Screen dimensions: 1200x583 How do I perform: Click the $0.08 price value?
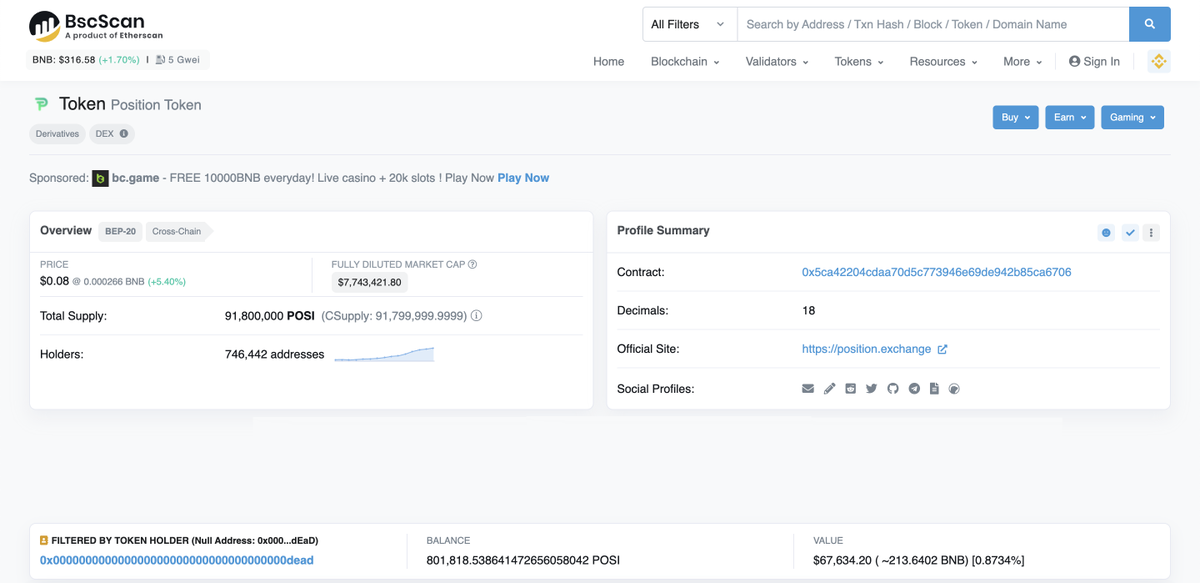point(54,281)
